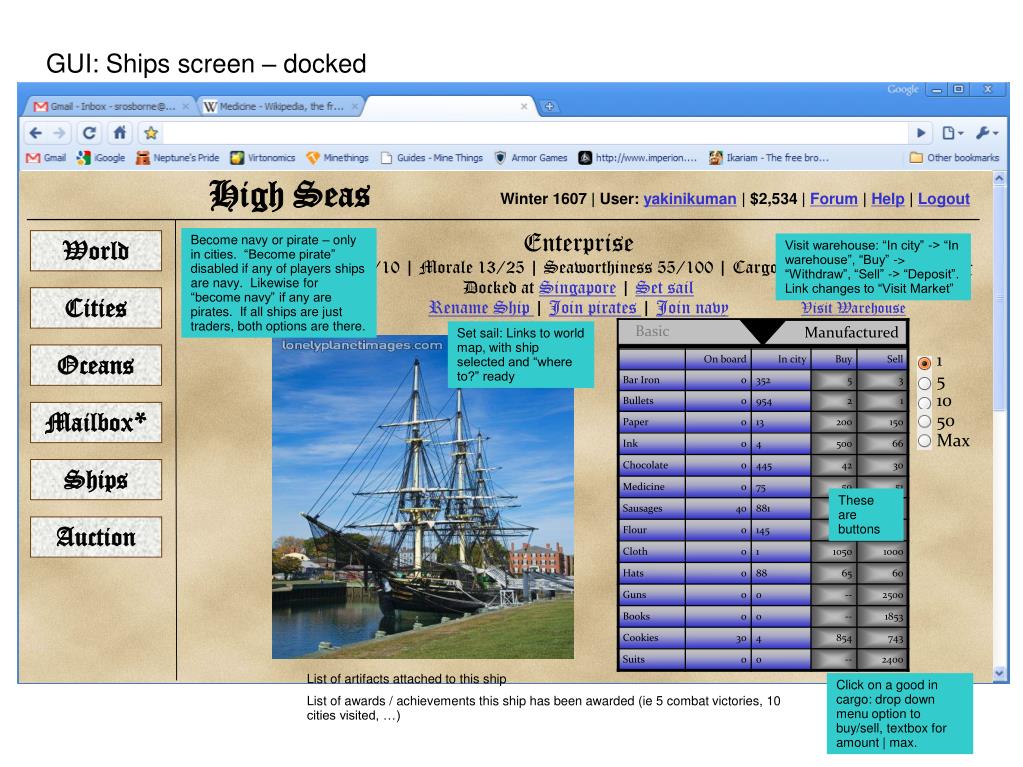Click the Join navy link

(692, 308)
